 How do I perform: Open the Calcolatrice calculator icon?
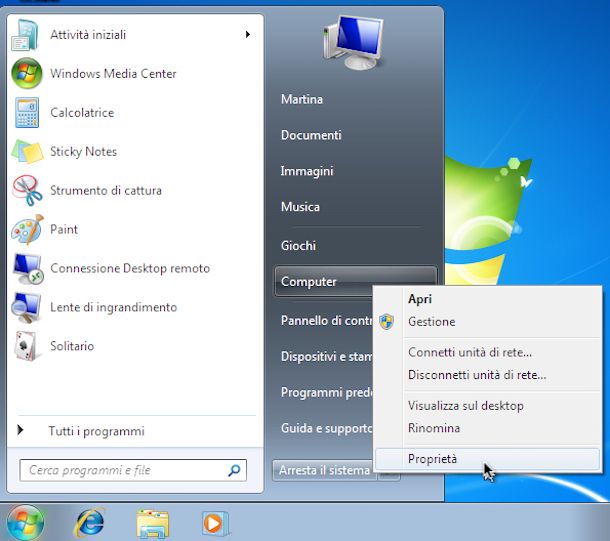27,112
